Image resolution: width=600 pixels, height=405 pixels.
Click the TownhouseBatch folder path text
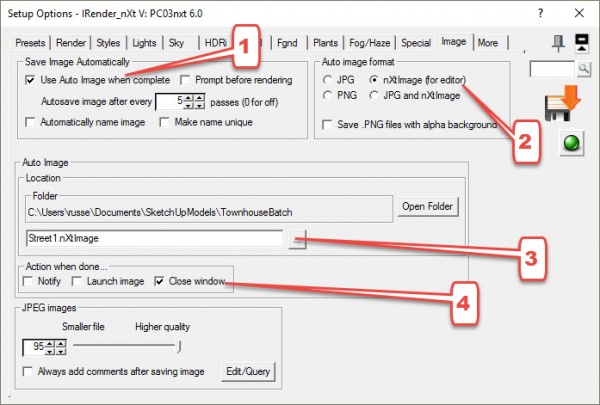coord(160,212)
